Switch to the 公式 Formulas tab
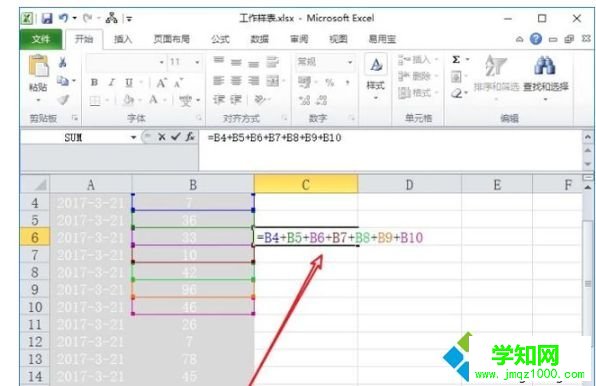 pyautogui.click(x=220, y=39)
